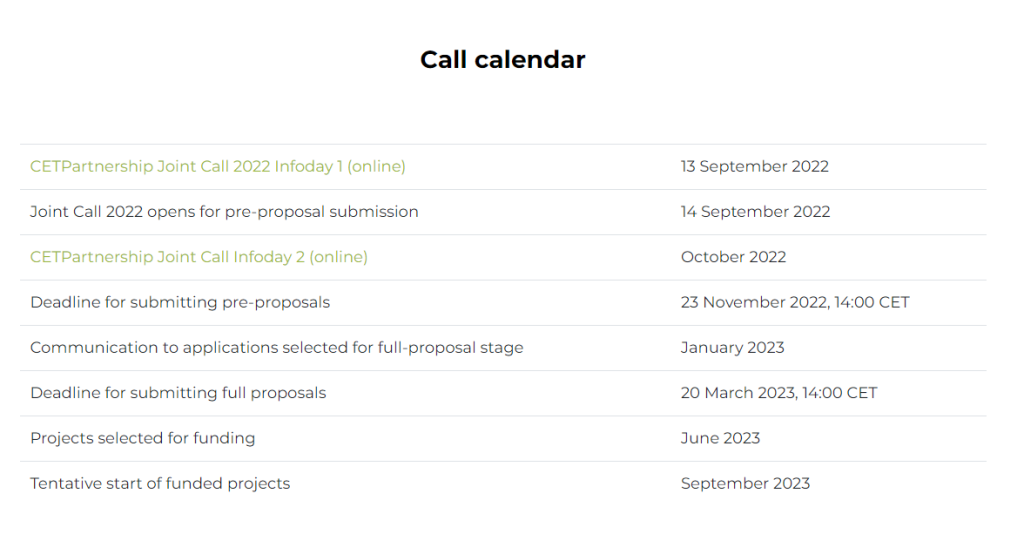Click the Call calendar heading

pos(502,59)
